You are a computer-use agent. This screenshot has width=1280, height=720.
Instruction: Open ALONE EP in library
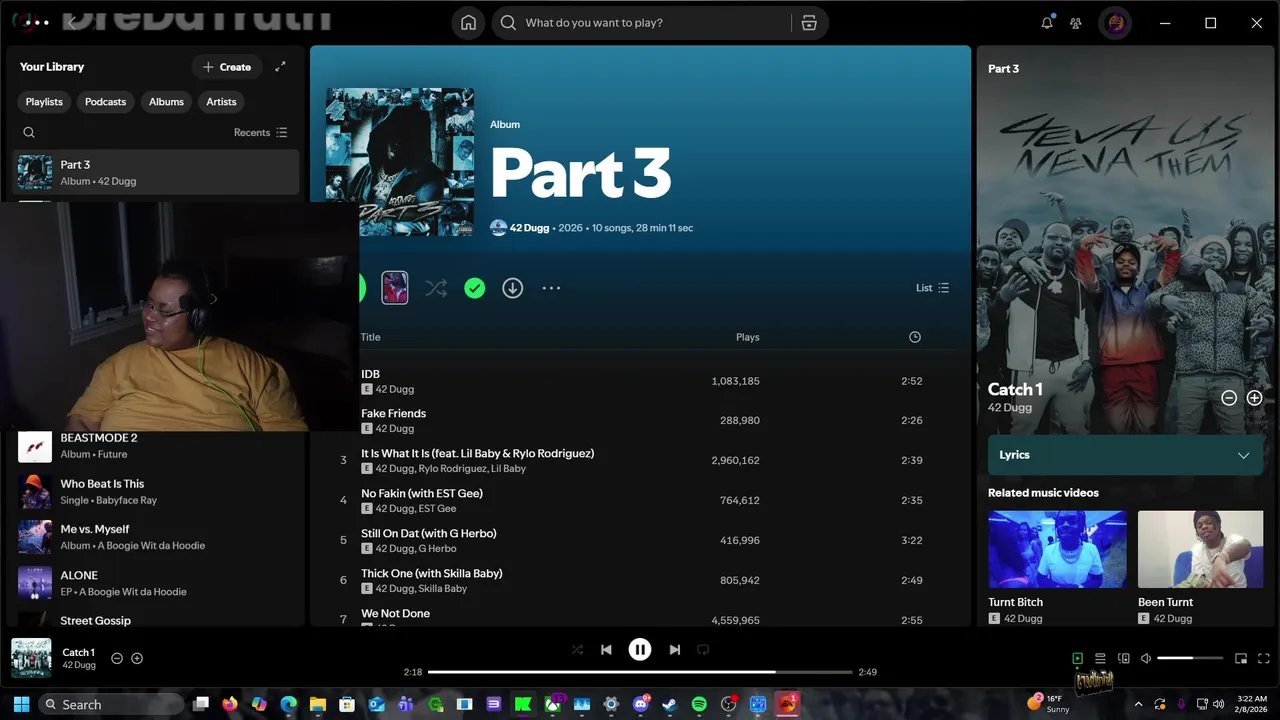click(156, 583)
